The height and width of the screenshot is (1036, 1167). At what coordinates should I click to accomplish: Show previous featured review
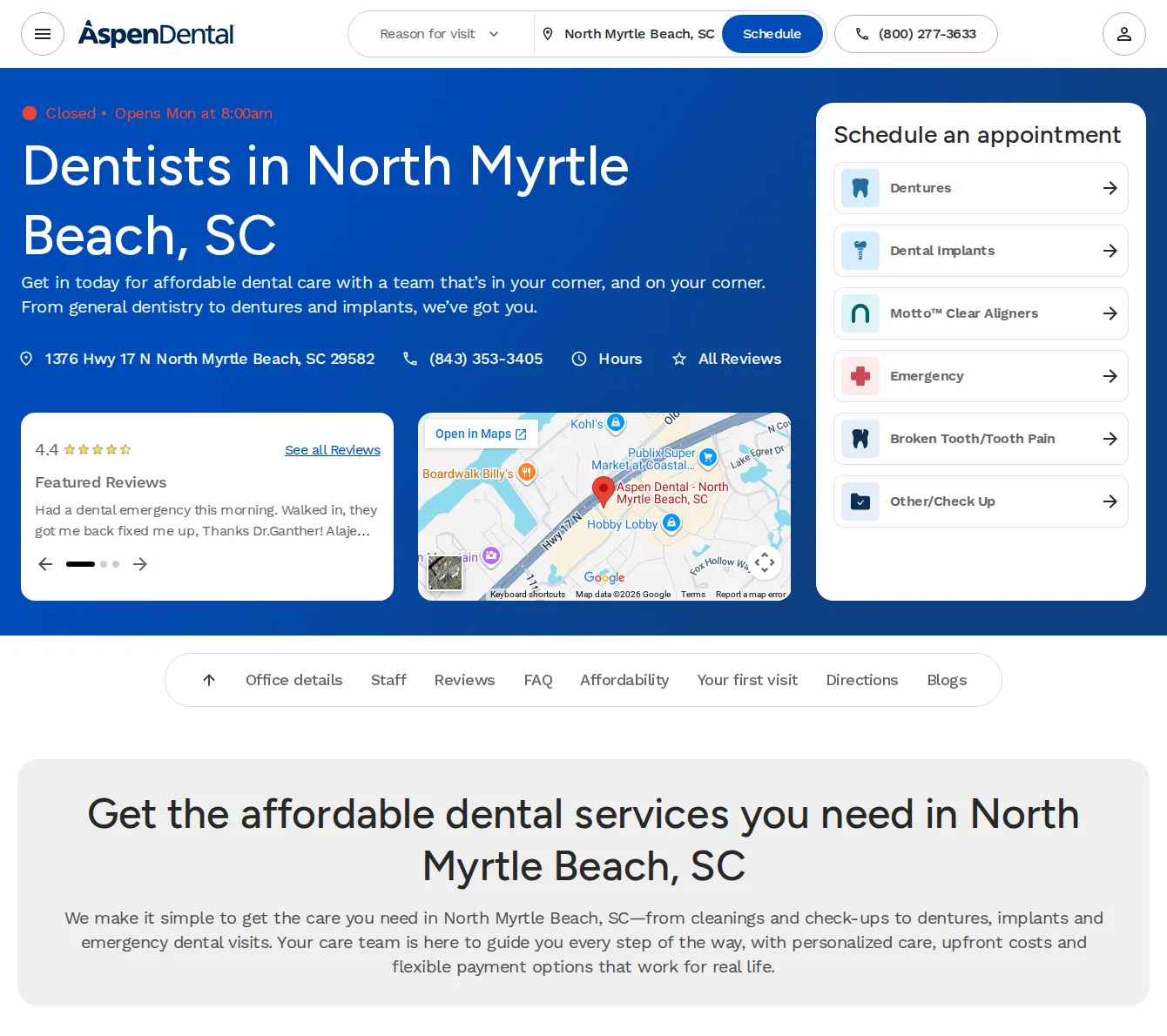(45, 564)
